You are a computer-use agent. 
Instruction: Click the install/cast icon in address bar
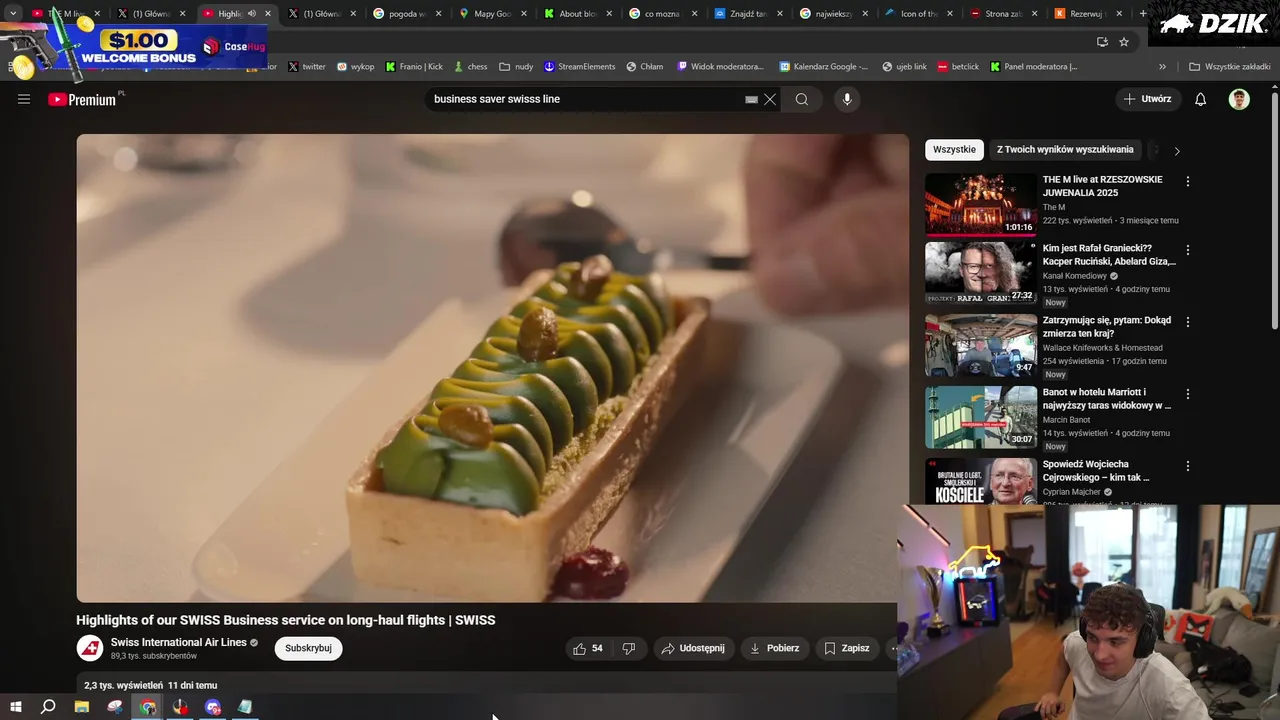(1102, 42)
